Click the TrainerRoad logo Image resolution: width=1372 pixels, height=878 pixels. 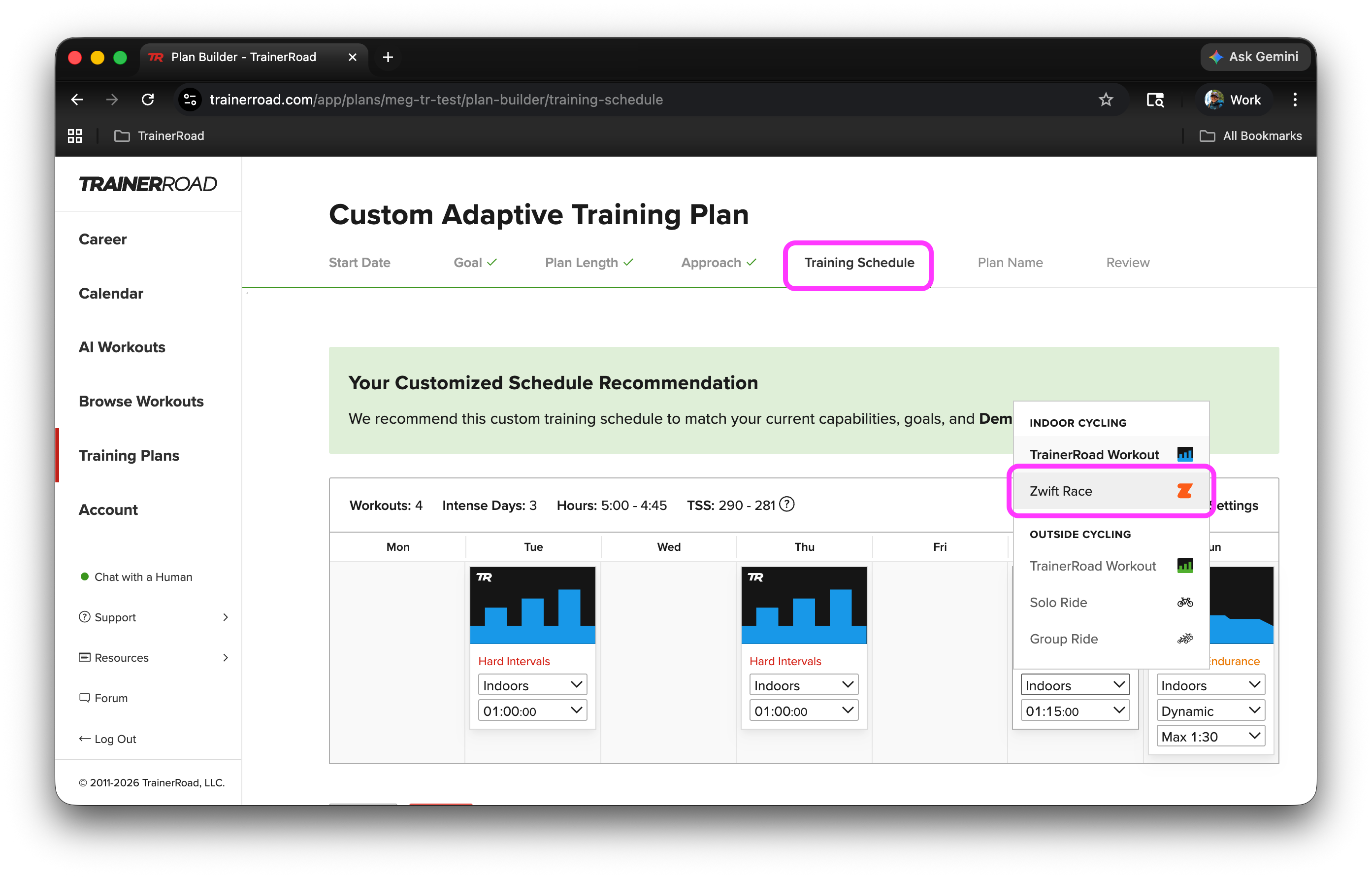click(x=148, y=184)
